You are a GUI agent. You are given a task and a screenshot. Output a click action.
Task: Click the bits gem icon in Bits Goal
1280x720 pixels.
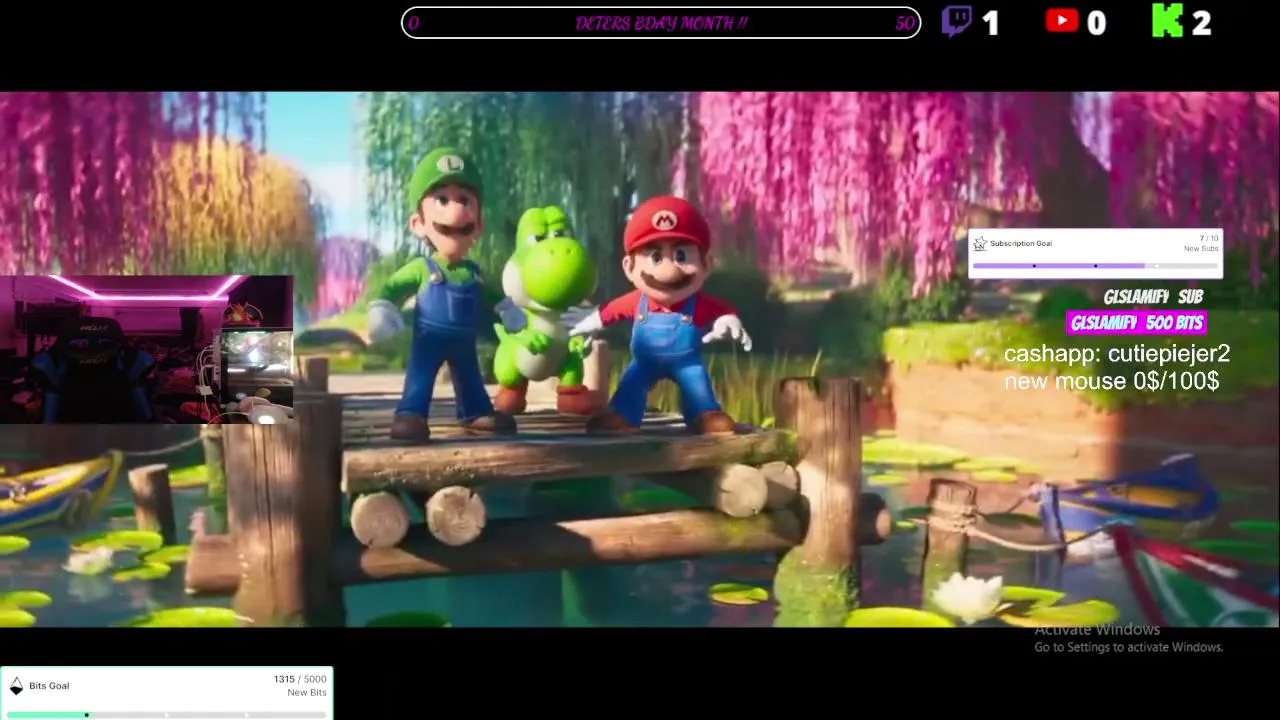tap(16, 686)
